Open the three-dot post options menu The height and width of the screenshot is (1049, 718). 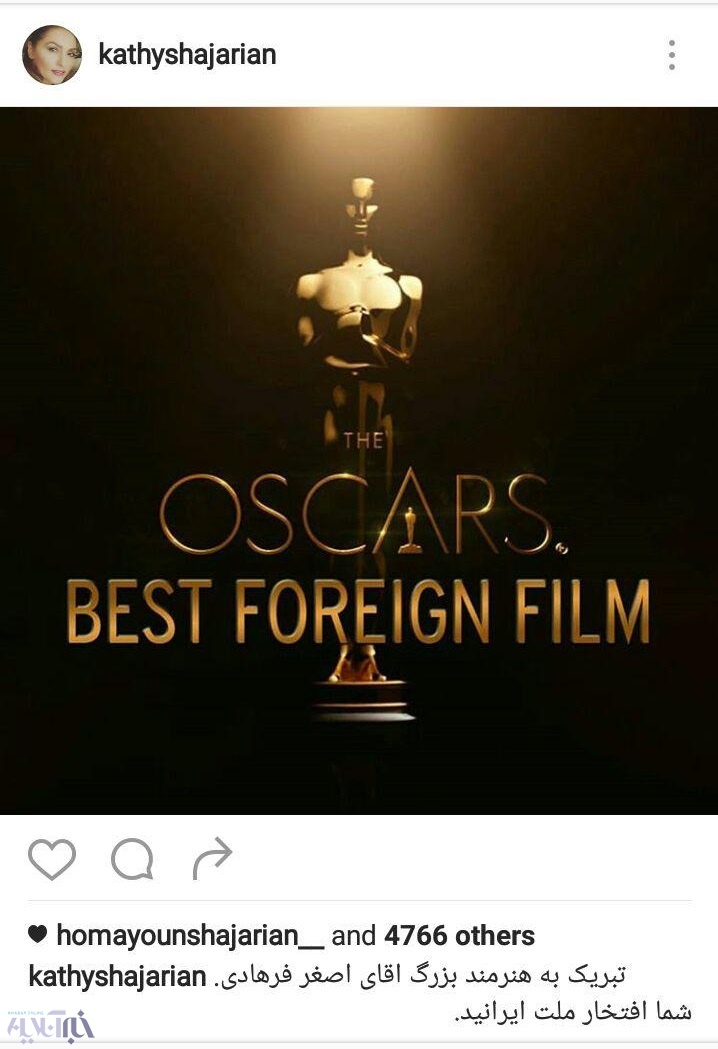(x=672, y=55)
